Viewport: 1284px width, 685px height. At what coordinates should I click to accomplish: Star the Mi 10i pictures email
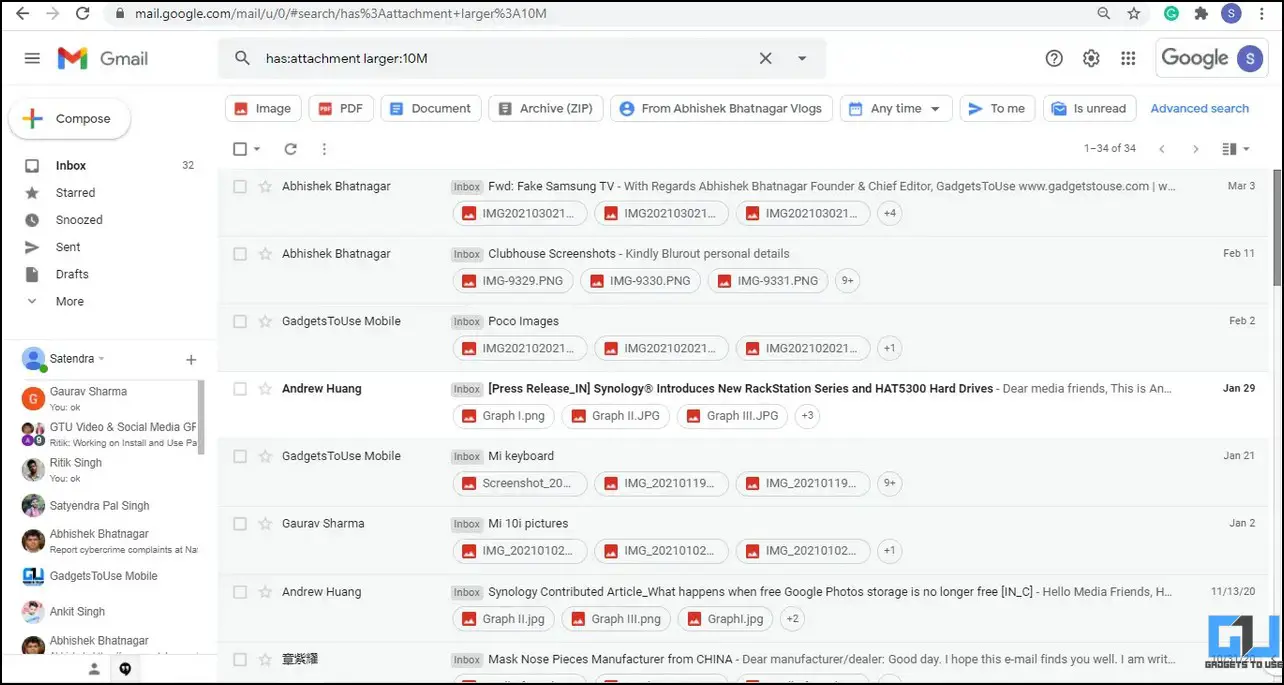(x=265, y=524)
